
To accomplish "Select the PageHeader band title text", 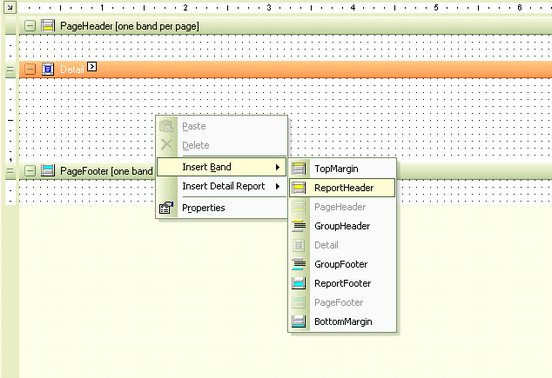I will point(130,26).
